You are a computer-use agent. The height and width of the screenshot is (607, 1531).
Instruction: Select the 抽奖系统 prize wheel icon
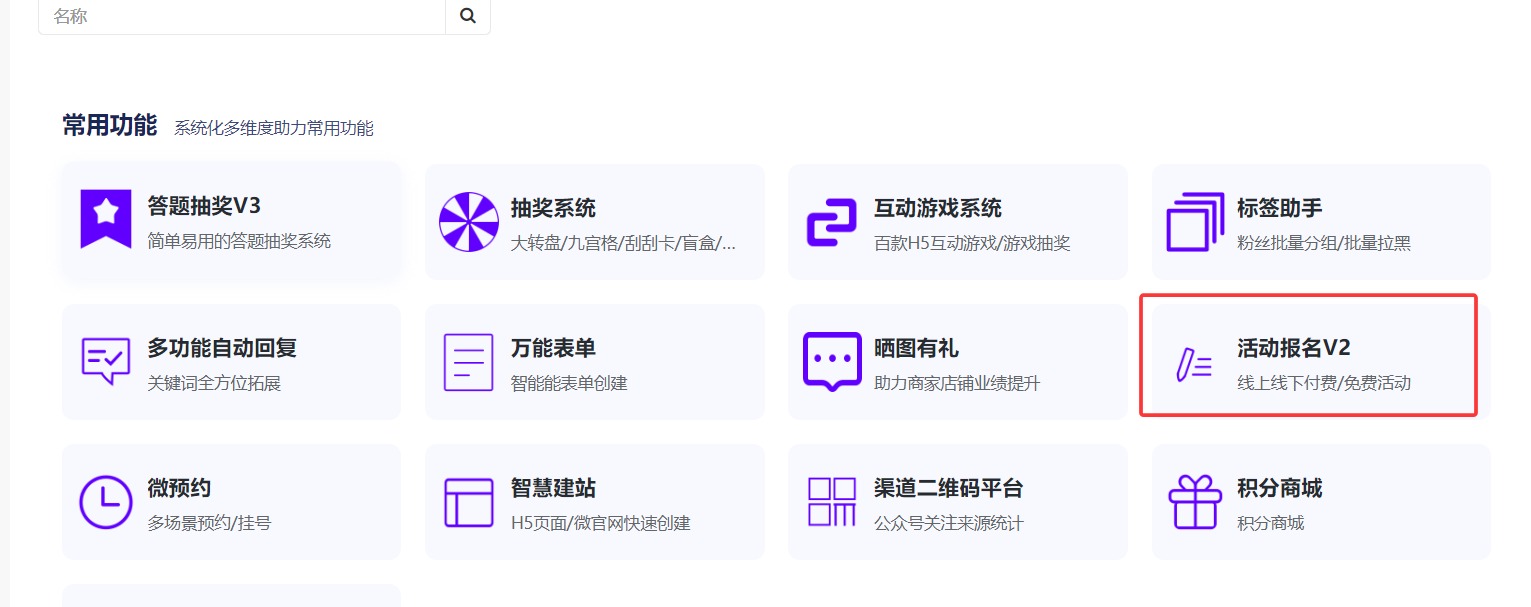tap(469, 222)
